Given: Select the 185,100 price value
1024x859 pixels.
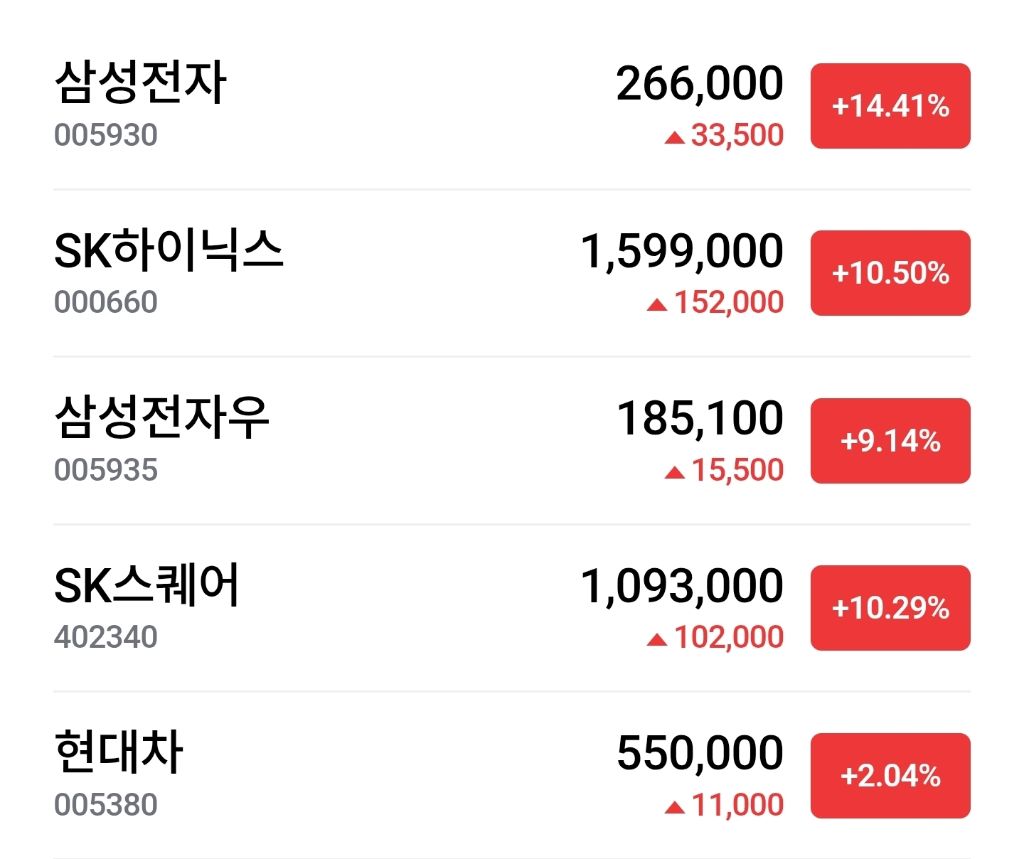Looking at the screenshot, I should pyautogui.click(x=700, y=418).
